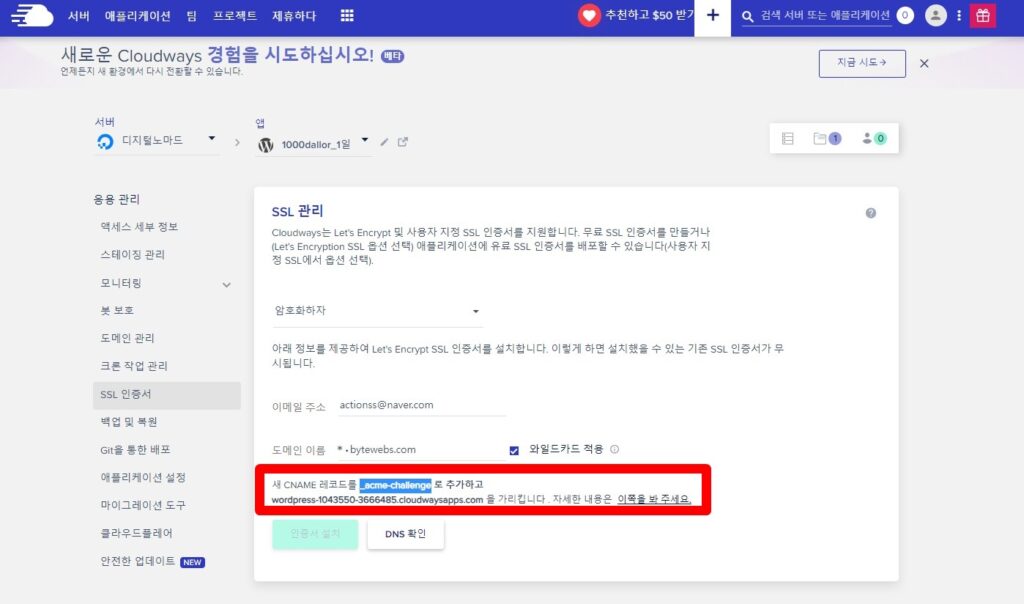Click the DNS 확인 button
This screenshot has height=604, width=1024.
tap(406, 533)
